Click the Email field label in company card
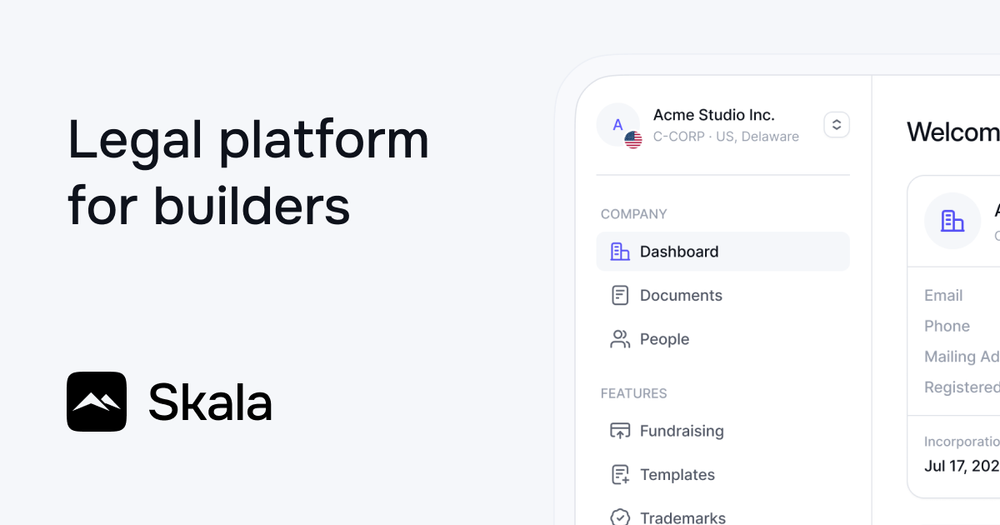Screen dimensions: 1000x525 [x=943, y=295]
